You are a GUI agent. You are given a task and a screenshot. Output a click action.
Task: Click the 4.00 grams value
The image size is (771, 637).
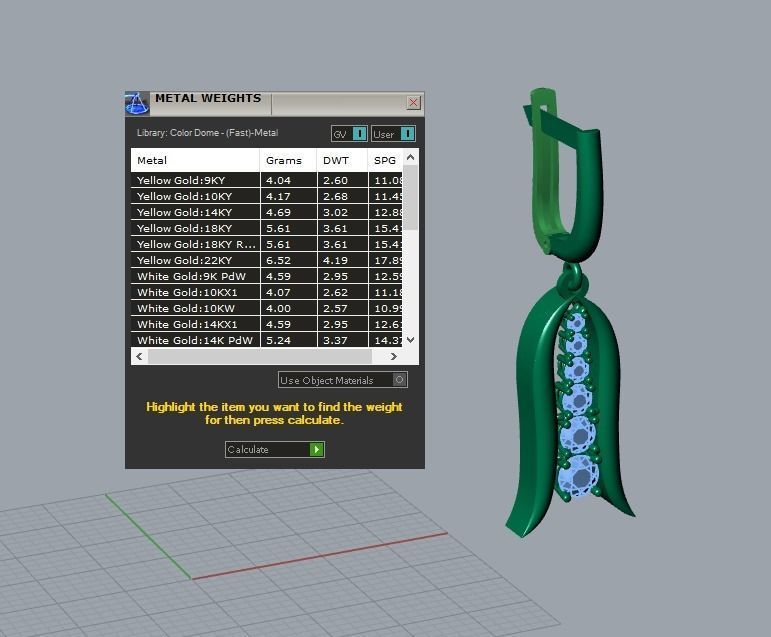[278, 308]
